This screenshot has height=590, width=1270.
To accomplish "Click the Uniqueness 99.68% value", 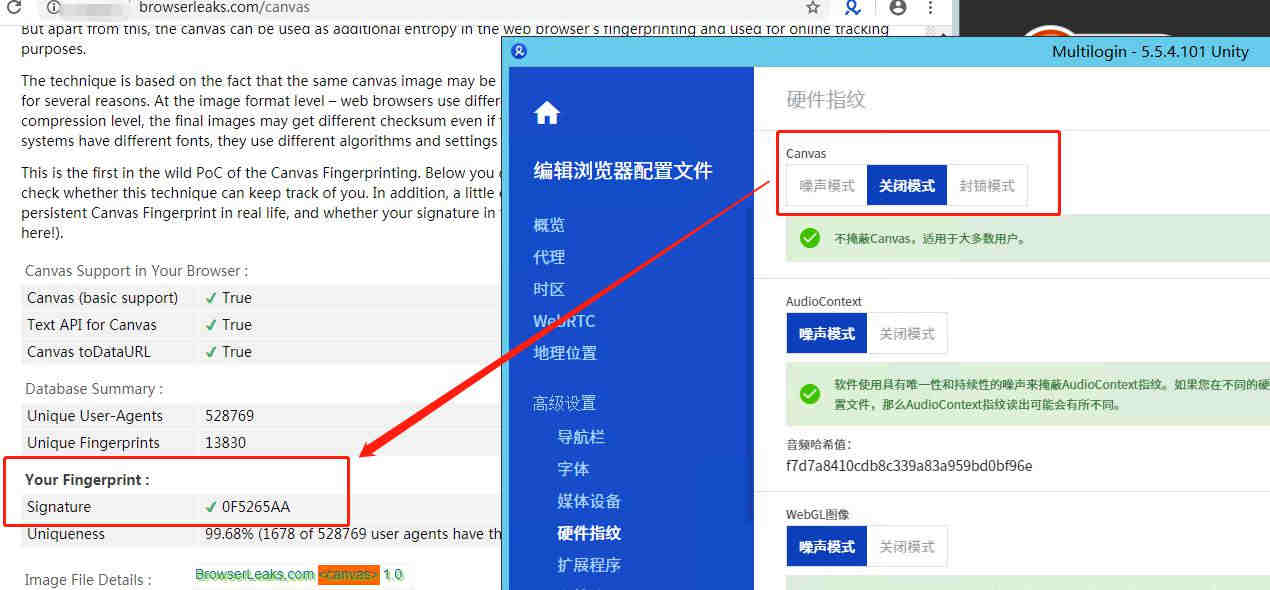I will click(x=353, y=534).
